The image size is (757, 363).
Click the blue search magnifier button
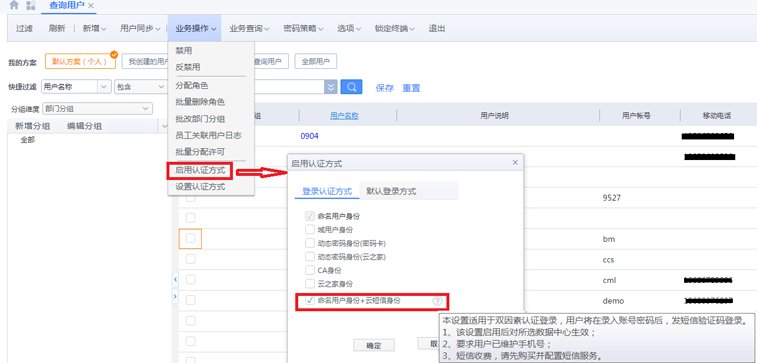(351, 87)
